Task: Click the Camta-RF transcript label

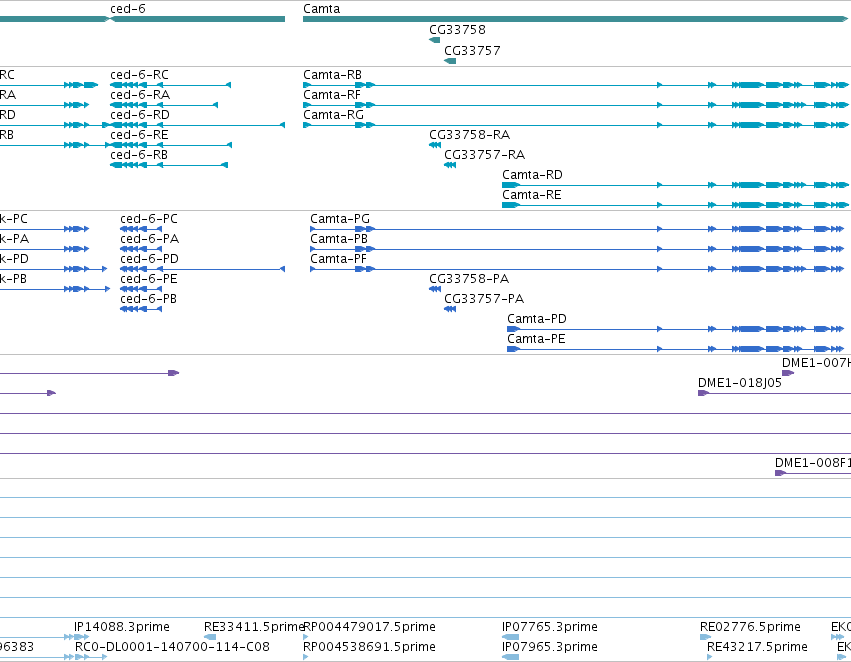Action: (332, 94)
